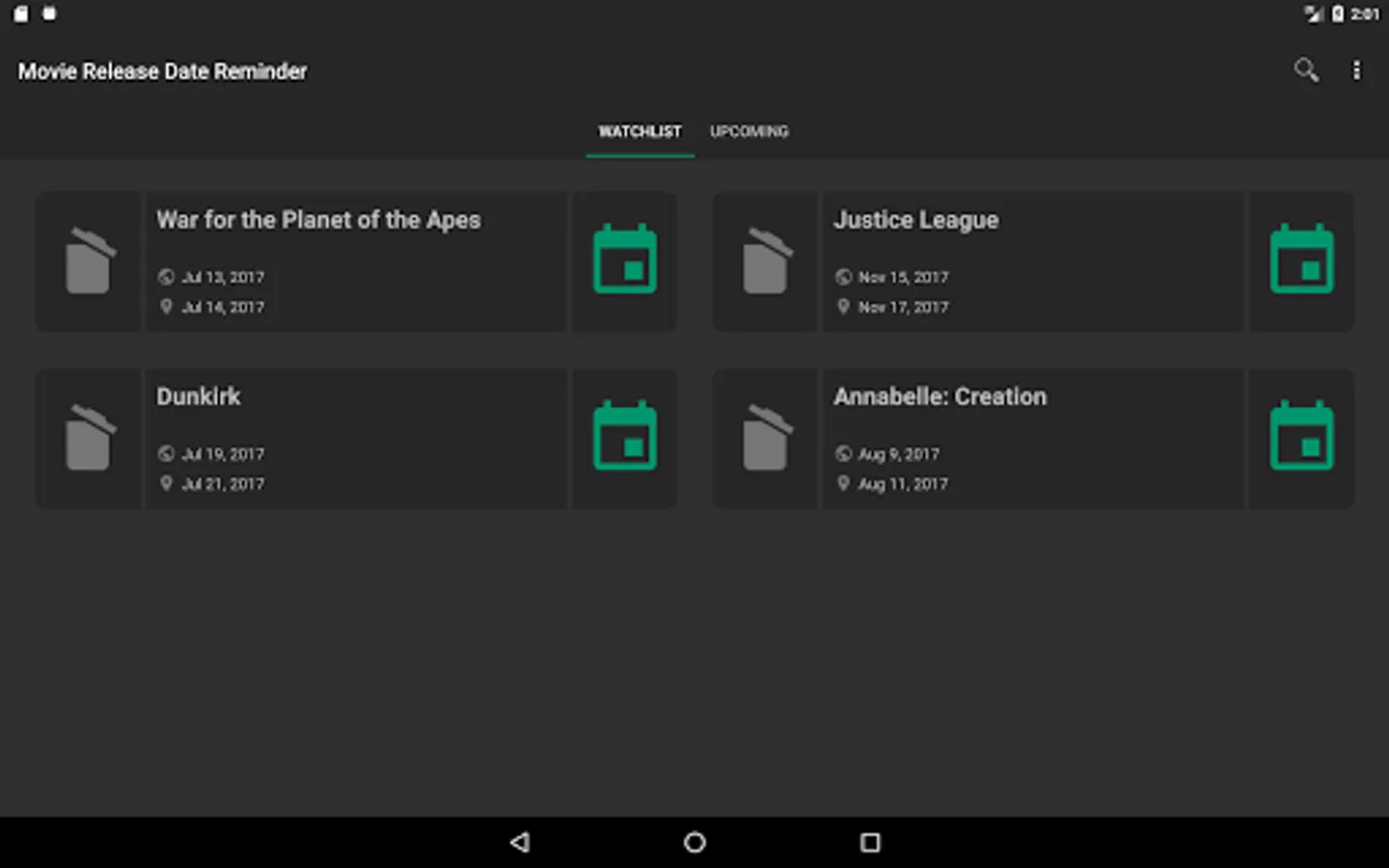Select the Nov 17, 2017 date
1389x868 pixels.
(904, 307)
